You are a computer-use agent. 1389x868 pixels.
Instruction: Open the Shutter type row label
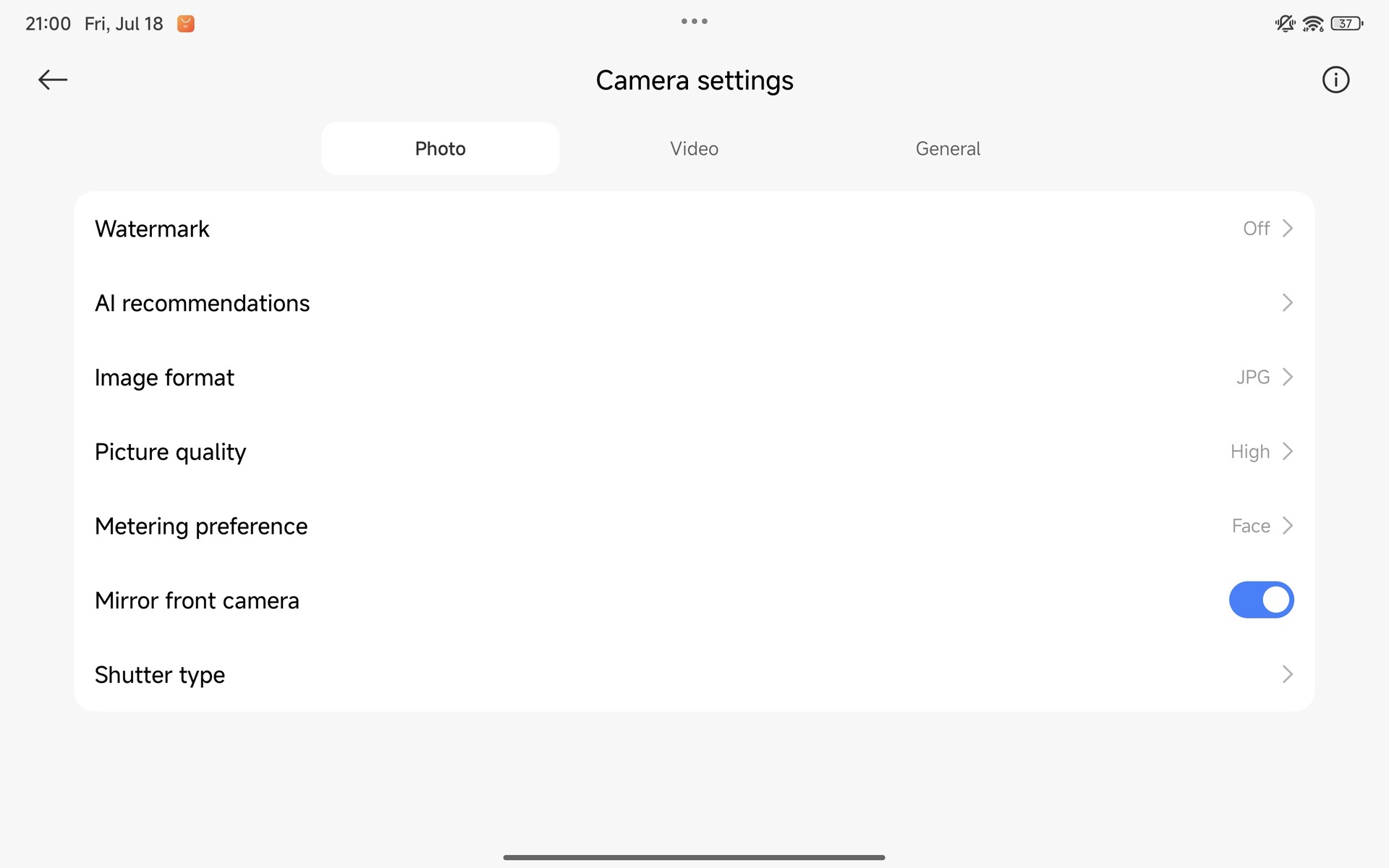click(160, 674)
